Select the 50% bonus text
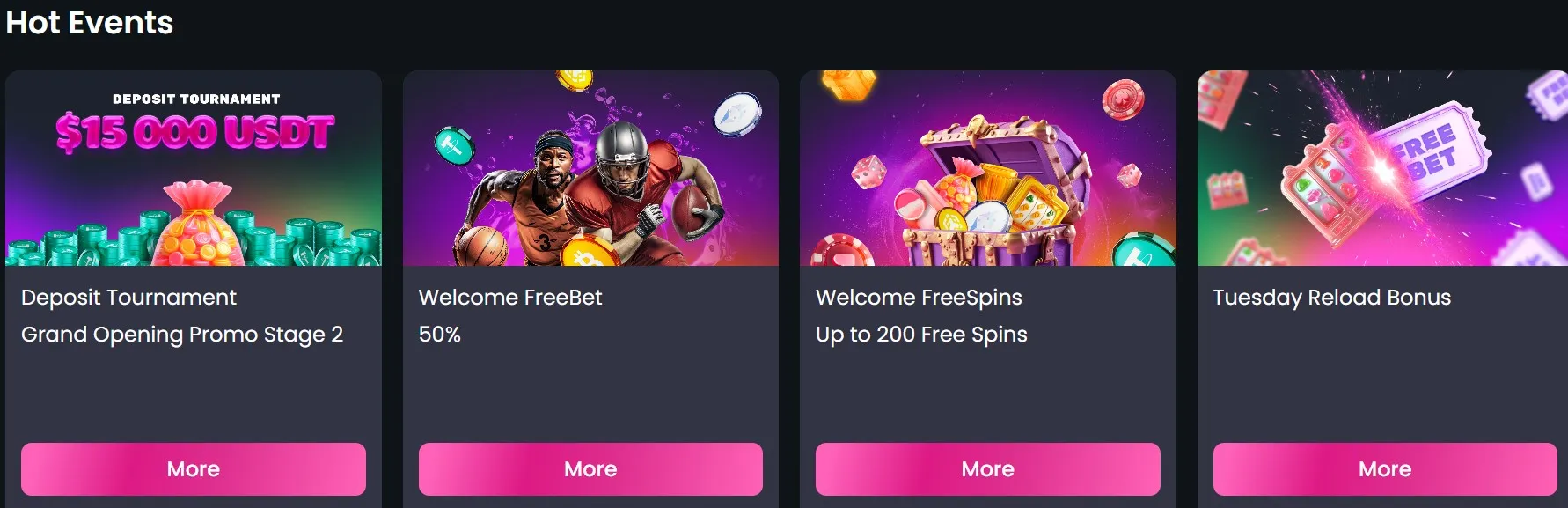Screen dimensions: 1568x508 [x=440, y=335]
